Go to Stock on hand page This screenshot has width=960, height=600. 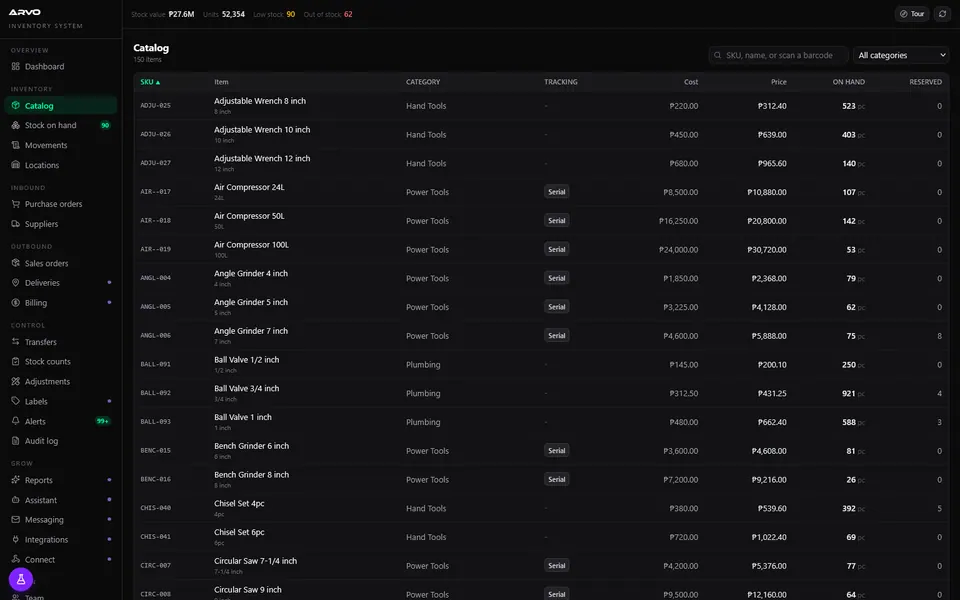coord(61,125)
